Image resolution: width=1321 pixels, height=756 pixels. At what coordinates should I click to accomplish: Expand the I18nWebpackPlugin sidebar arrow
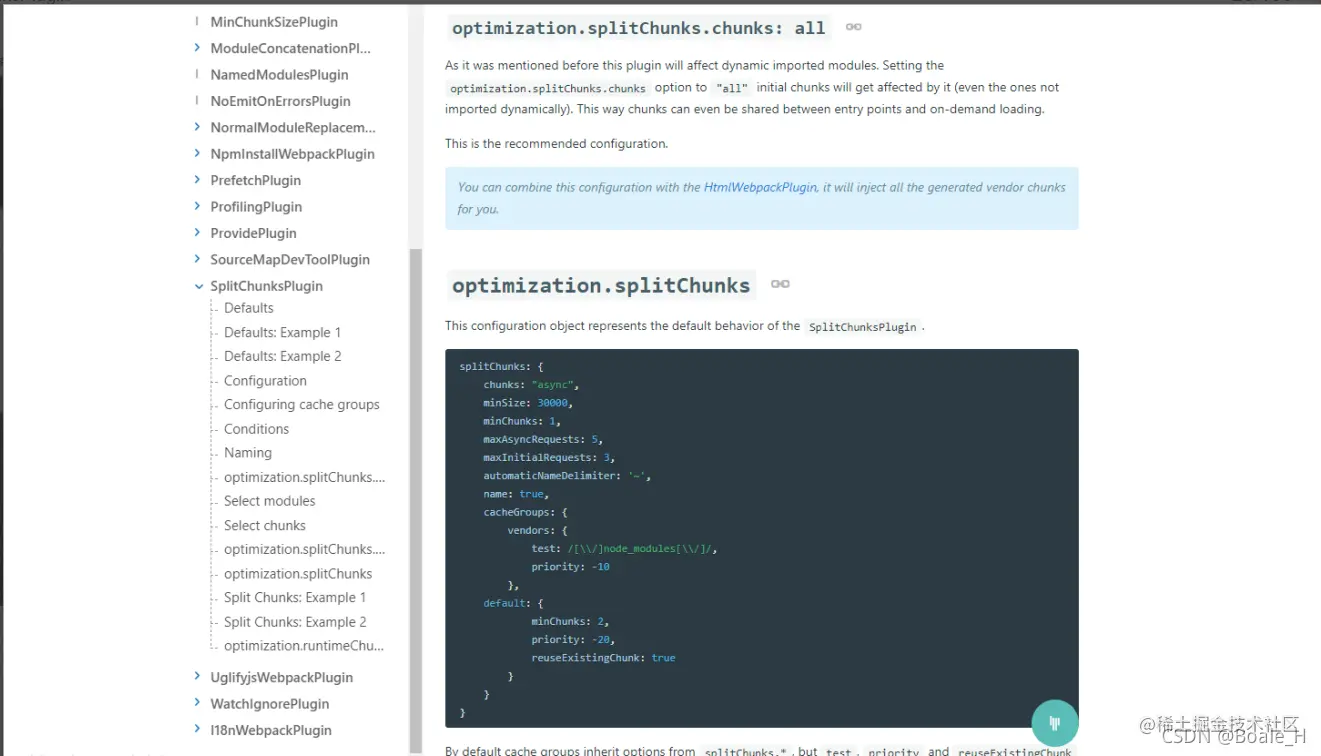[x=198, y=730]
